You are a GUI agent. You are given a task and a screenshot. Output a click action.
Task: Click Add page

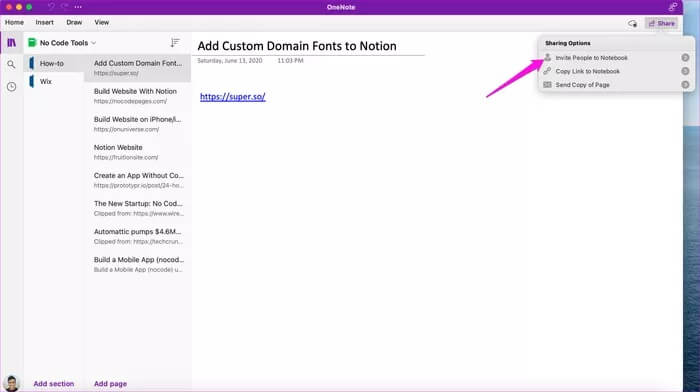pyautogui.click(x=110, y=384)
